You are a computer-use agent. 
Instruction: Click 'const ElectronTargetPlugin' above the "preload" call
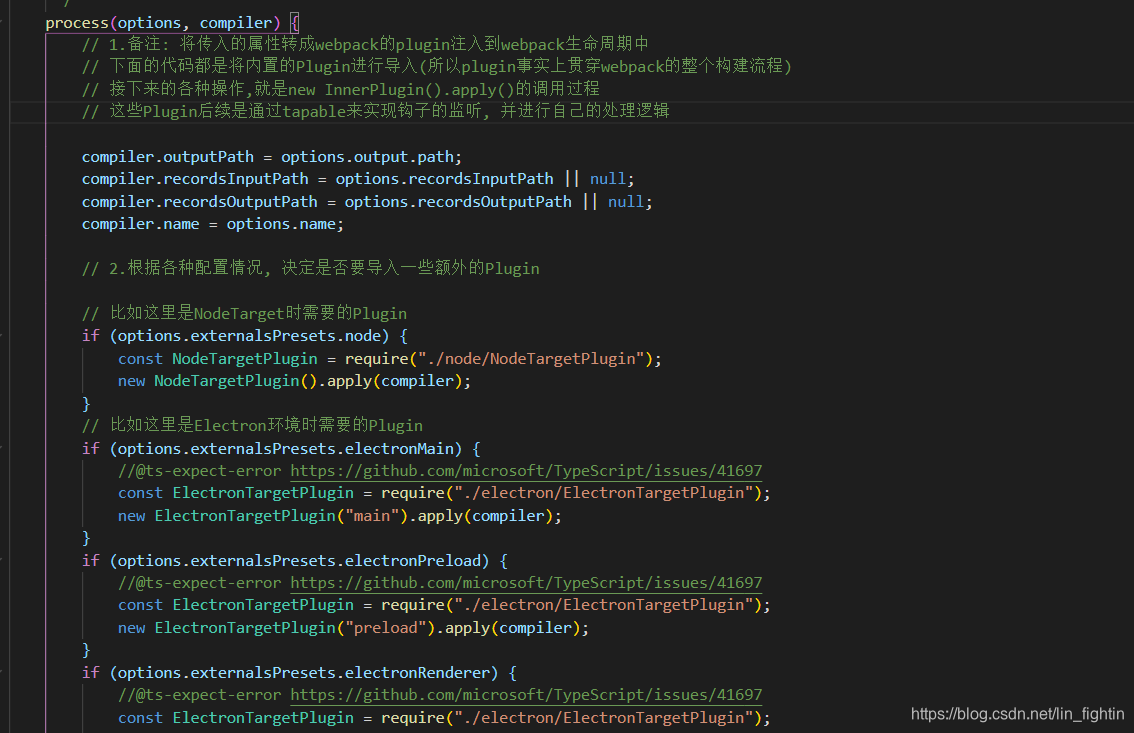click(x=236, y=605)
